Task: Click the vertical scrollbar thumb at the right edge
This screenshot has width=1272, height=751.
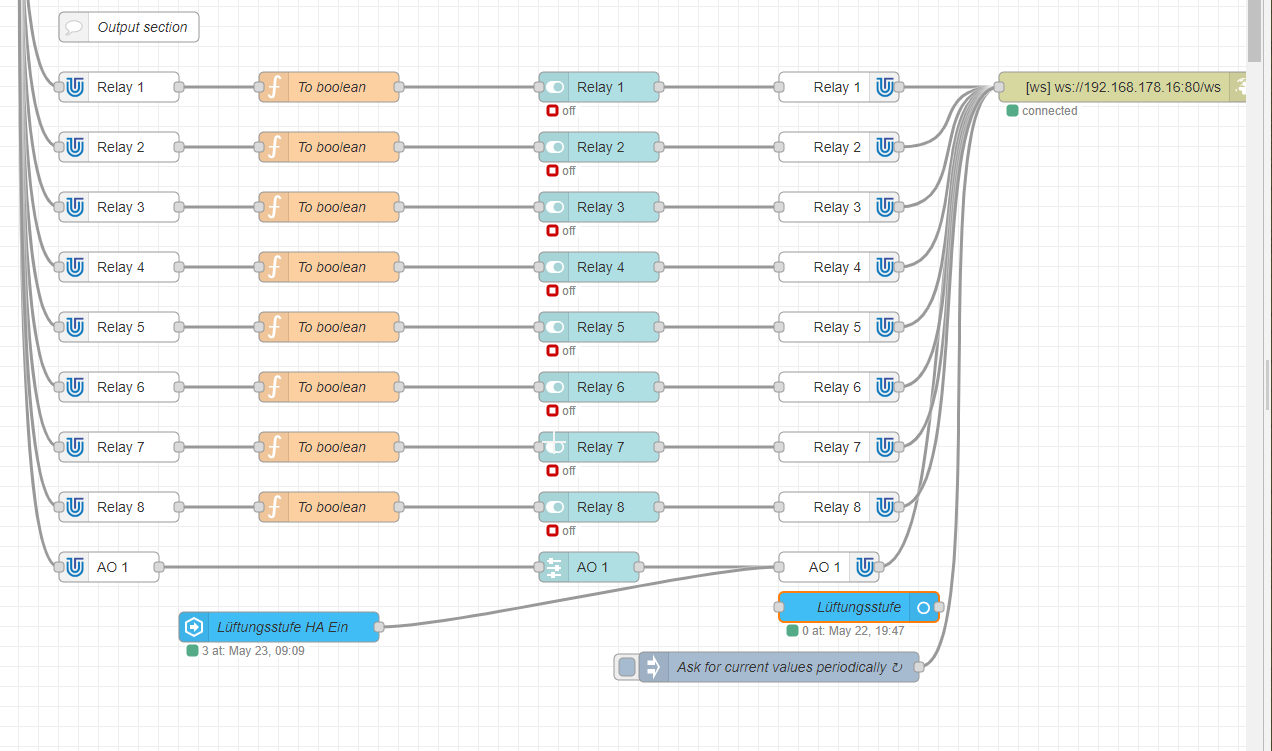Action: [1255, 30]
